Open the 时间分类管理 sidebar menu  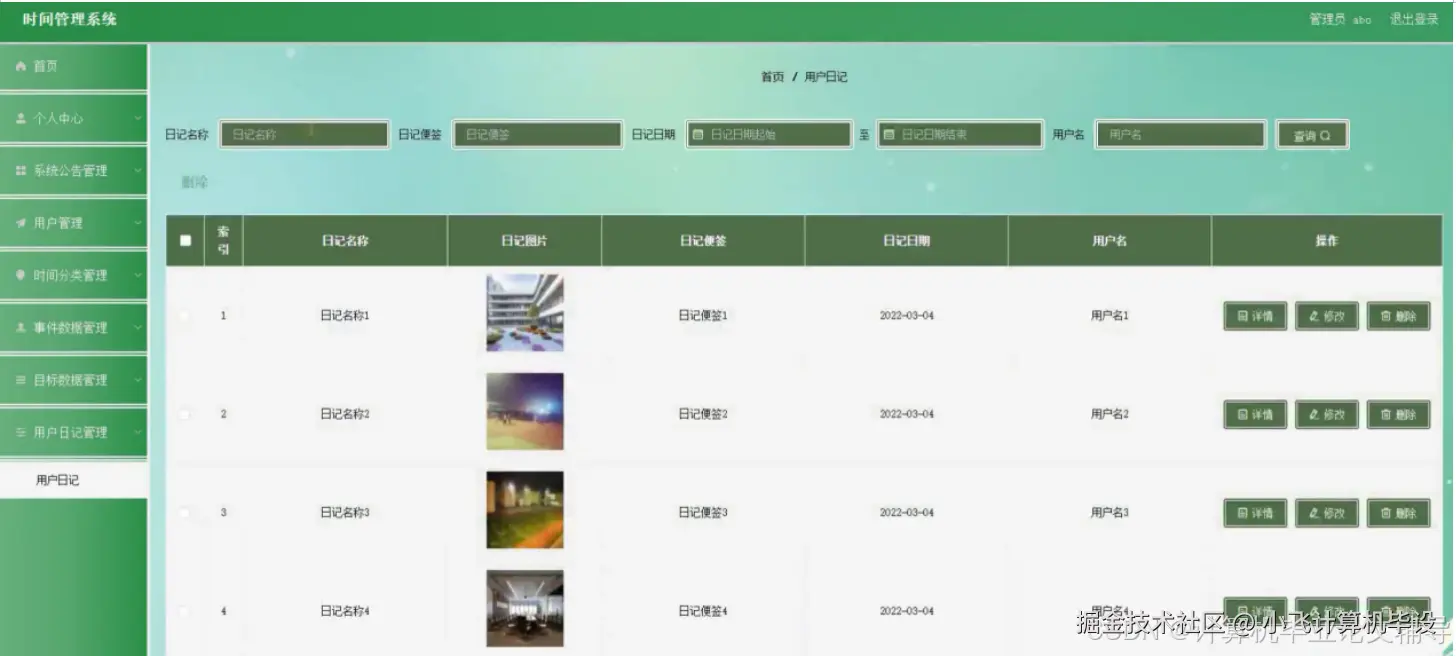(x=74, y=275)
